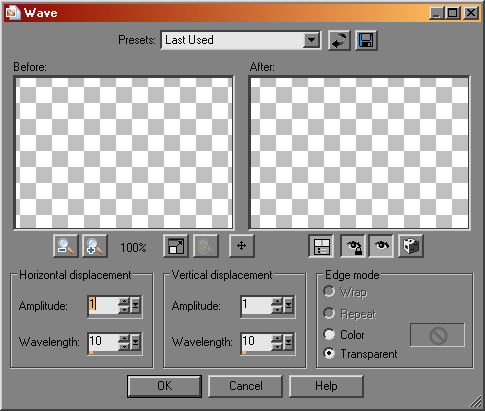Click the fit image to window icon
485x411 pixels.
coord(176,246)
